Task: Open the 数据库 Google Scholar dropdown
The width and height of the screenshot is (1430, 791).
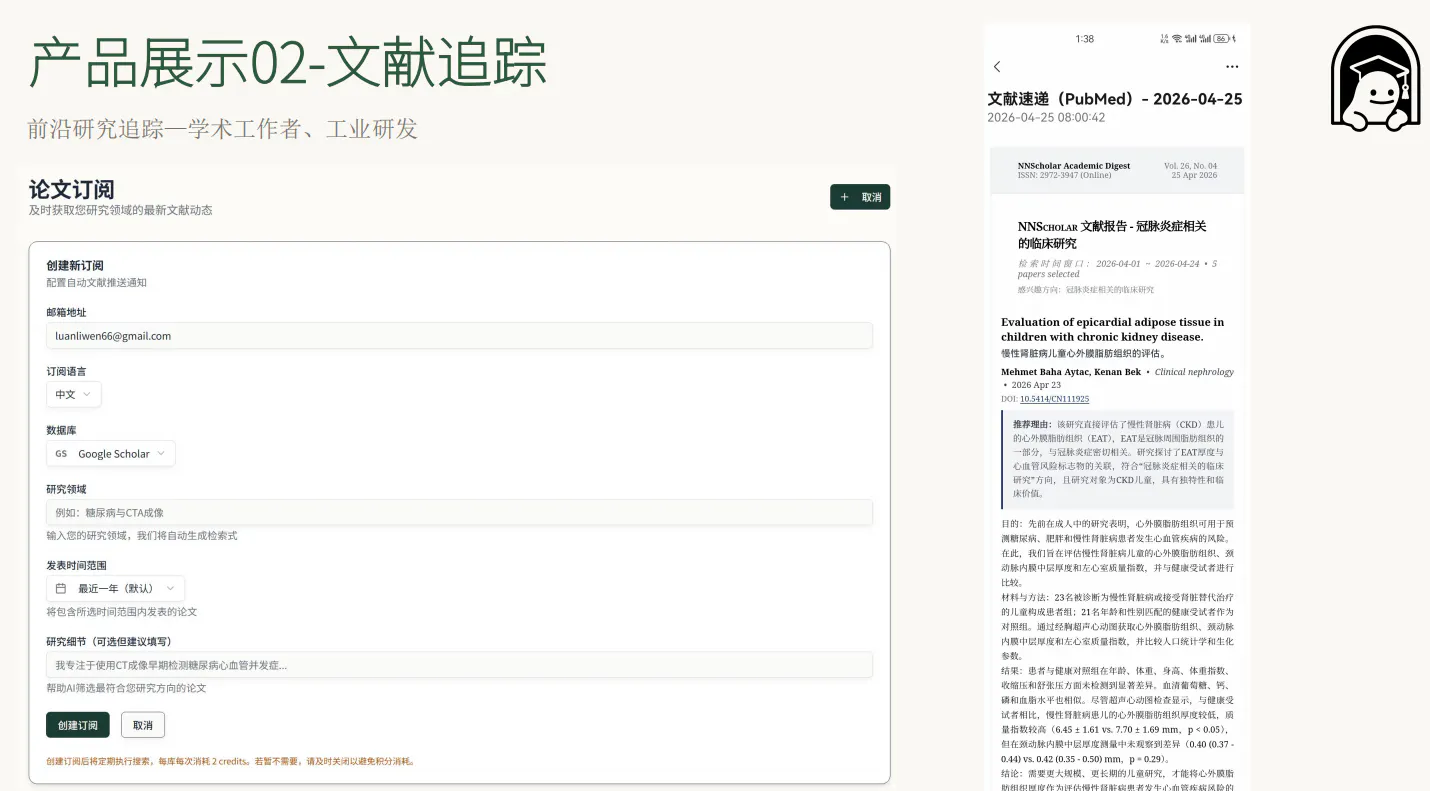Action: pyautogui.click(x=111, y=454)
